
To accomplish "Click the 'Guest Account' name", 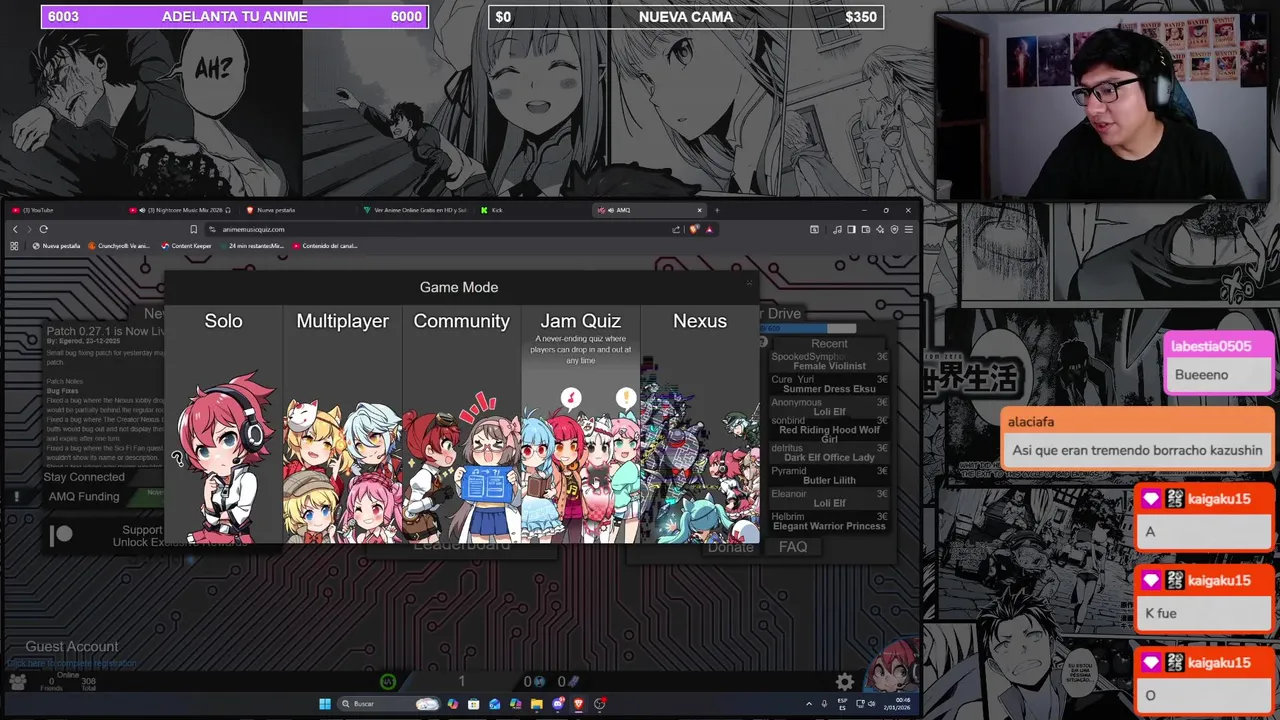I will tap(72, 647).
